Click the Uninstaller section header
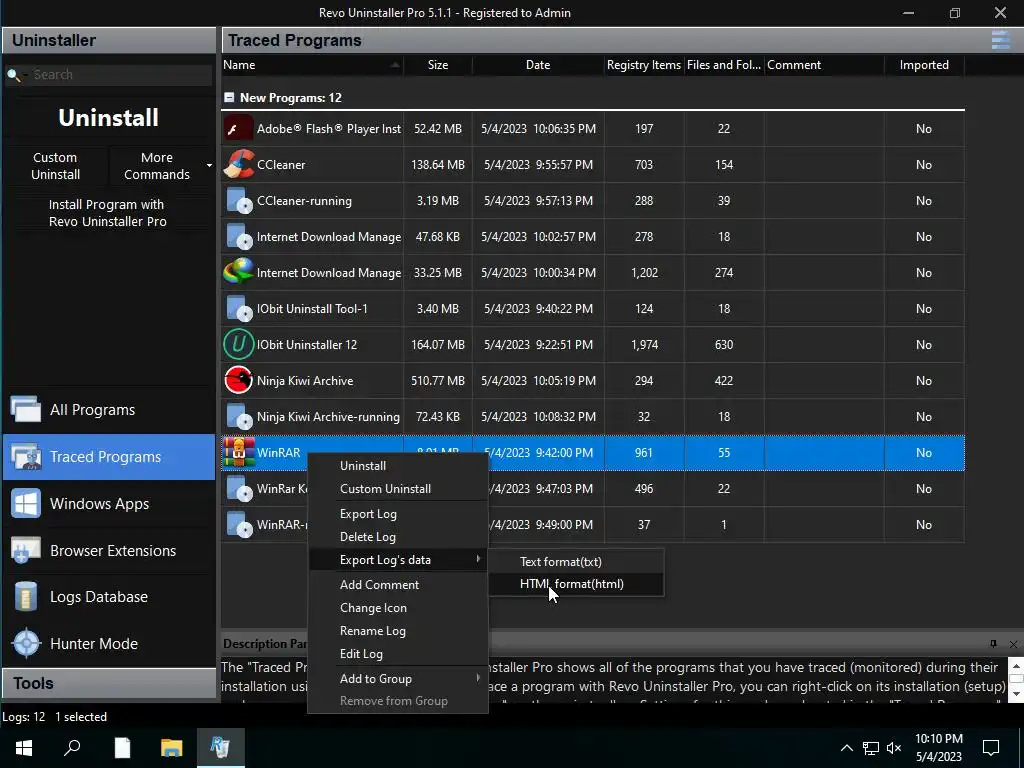Image resolution: width=1024 pixels, height=768 pixels. click(x=109, y=40)
